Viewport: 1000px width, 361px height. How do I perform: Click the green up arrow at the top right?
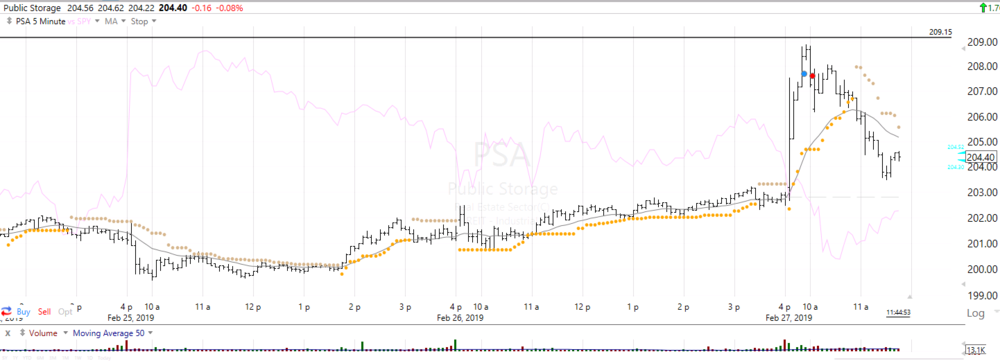point(983,8)
